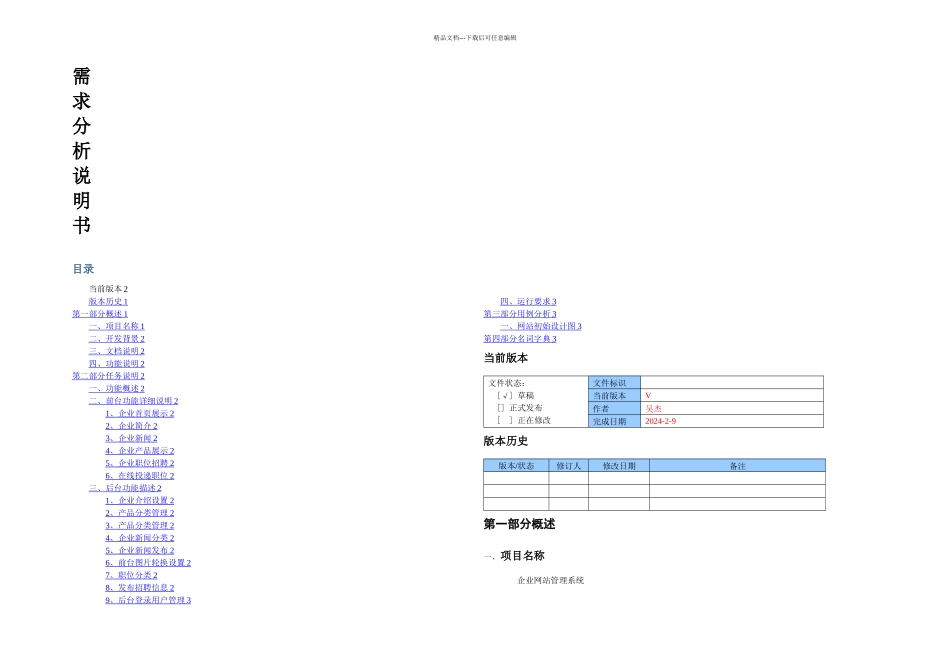
Task: Follow the 9、后台登录用户管理 link
Action: click(x=148, y=600)
